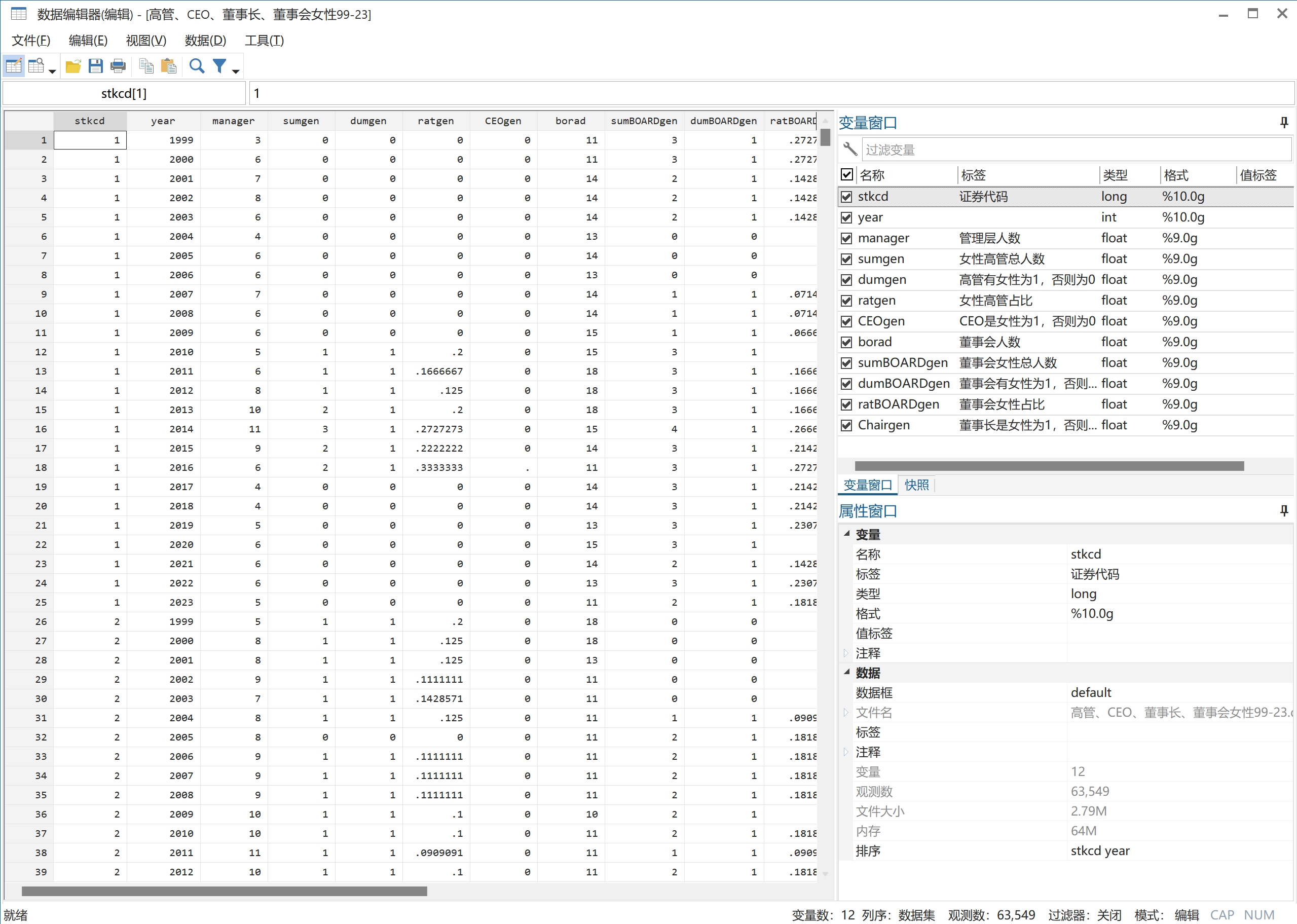This screenshot has height=924, width=1297.
Task: Click the open file folder icon
Action: coord(73,66)
